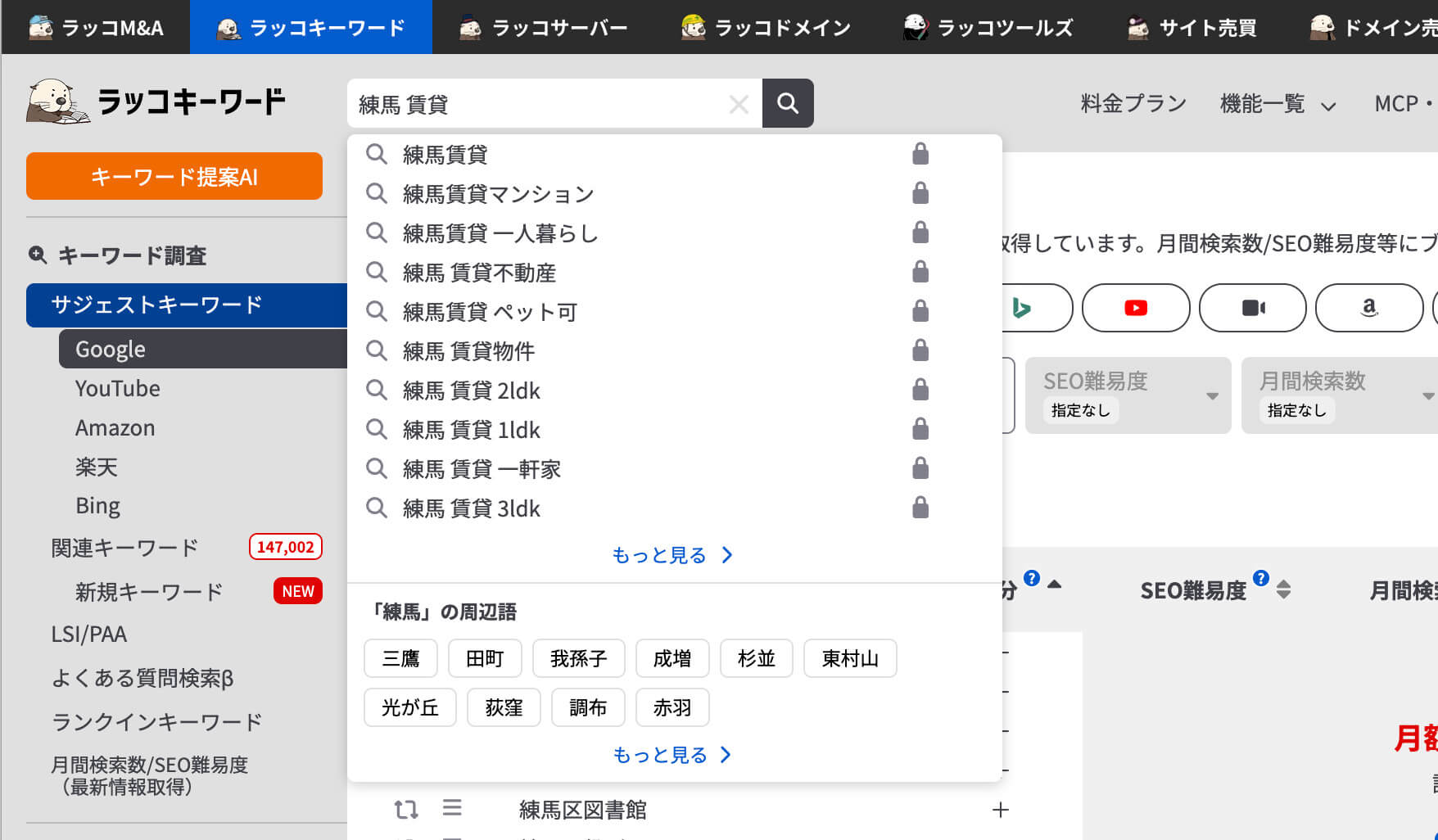The image size is (1438, 840).
Task: Open the ラッコサーバー top tab
Action: (x=544, y=27)
